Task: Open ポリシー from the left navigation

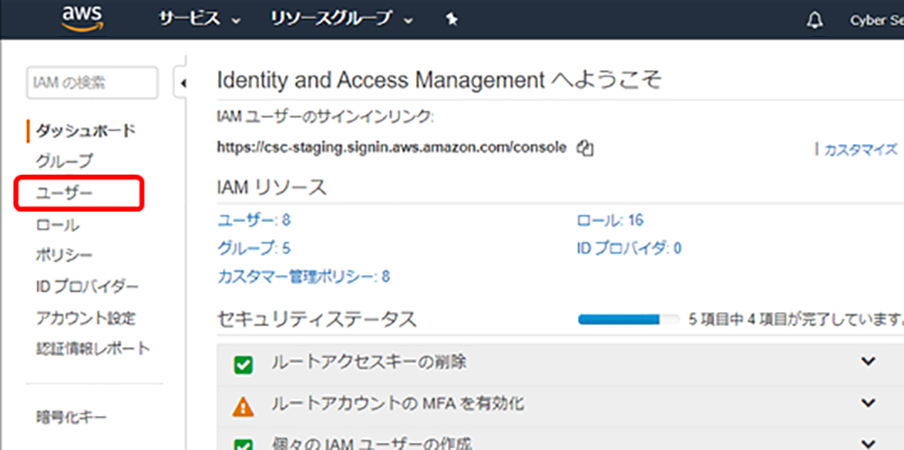Action: tap(65, 255)
